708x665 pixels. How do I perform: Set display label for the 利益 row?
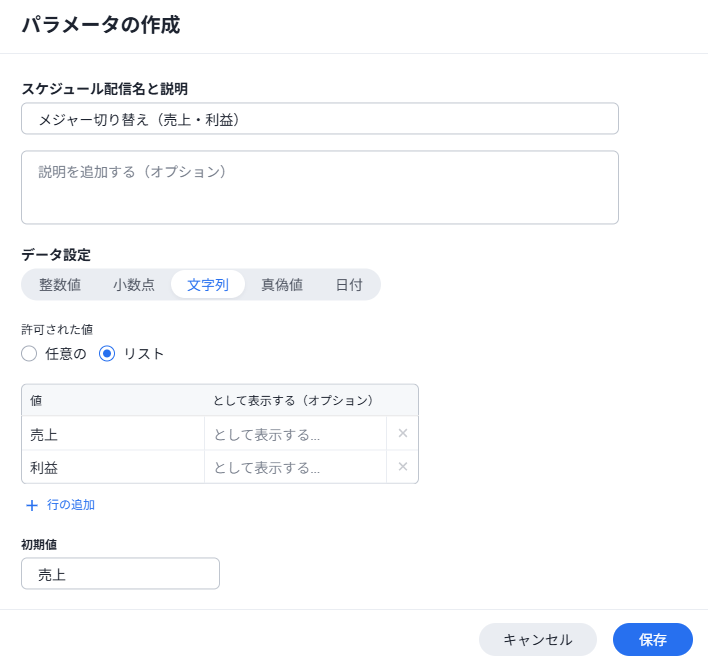tap(295, 467)
